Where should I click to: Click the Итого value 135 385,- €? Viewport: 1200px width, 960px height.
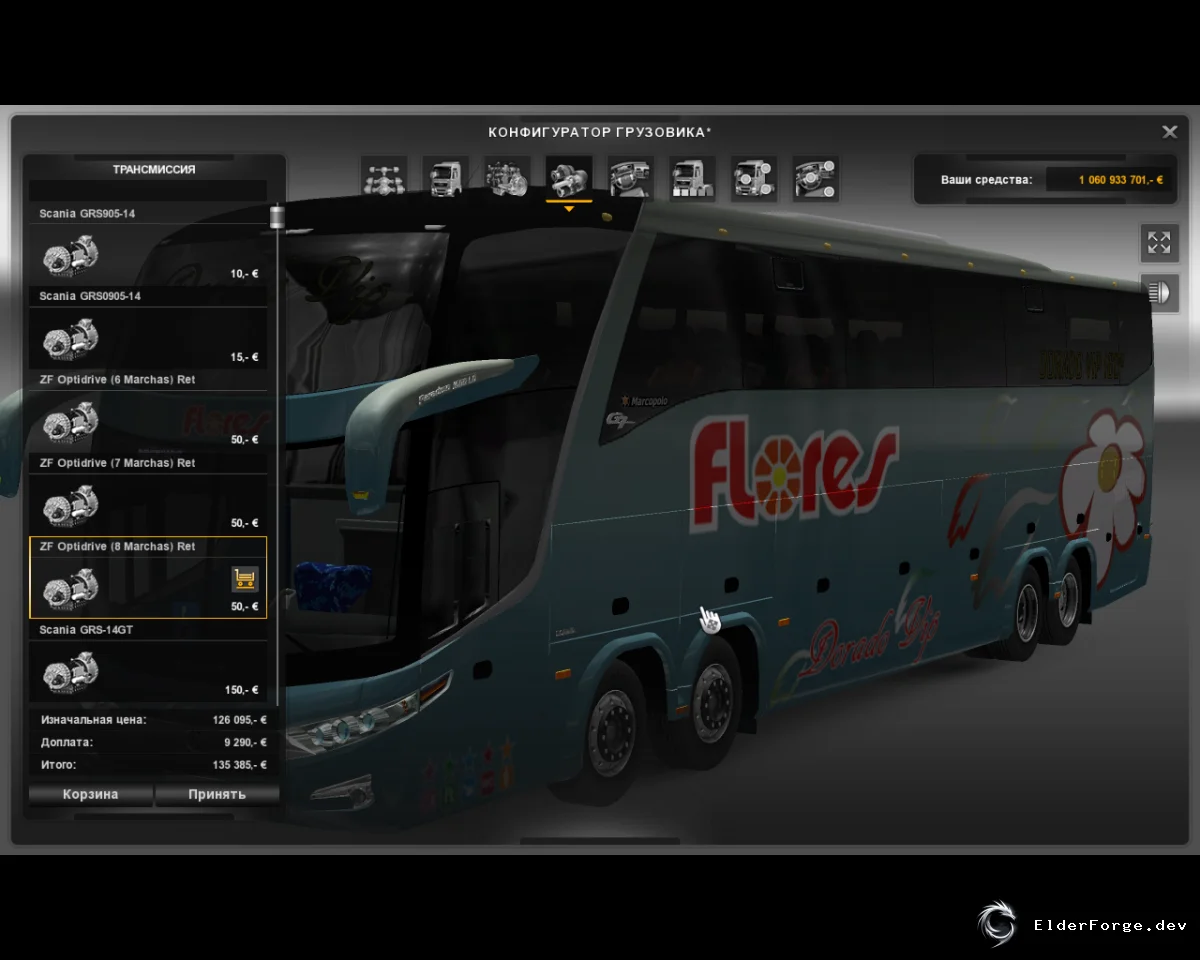click(x=239, y=765)
